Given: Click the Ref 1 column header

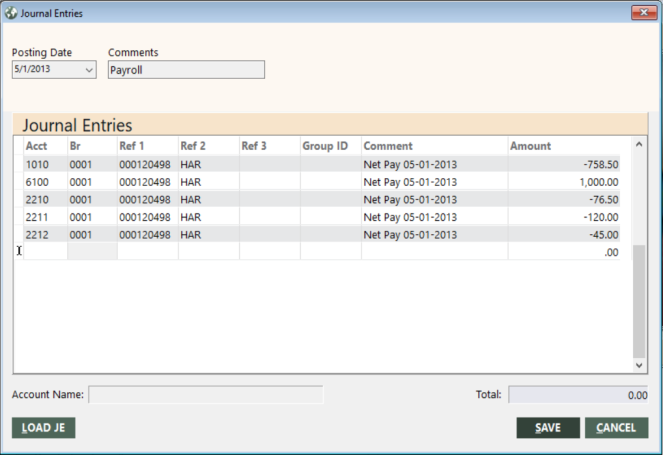Looking at the screenshot, I should coord(148,146).
